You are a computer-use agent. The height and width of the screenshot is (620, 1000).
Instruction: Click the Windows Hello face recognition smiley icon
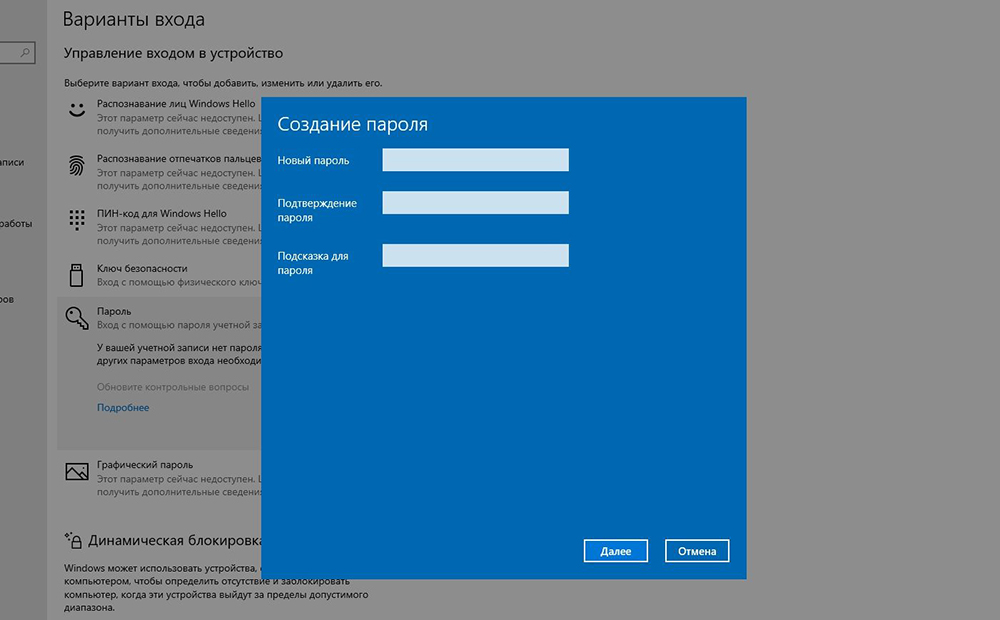click(77, 110)
